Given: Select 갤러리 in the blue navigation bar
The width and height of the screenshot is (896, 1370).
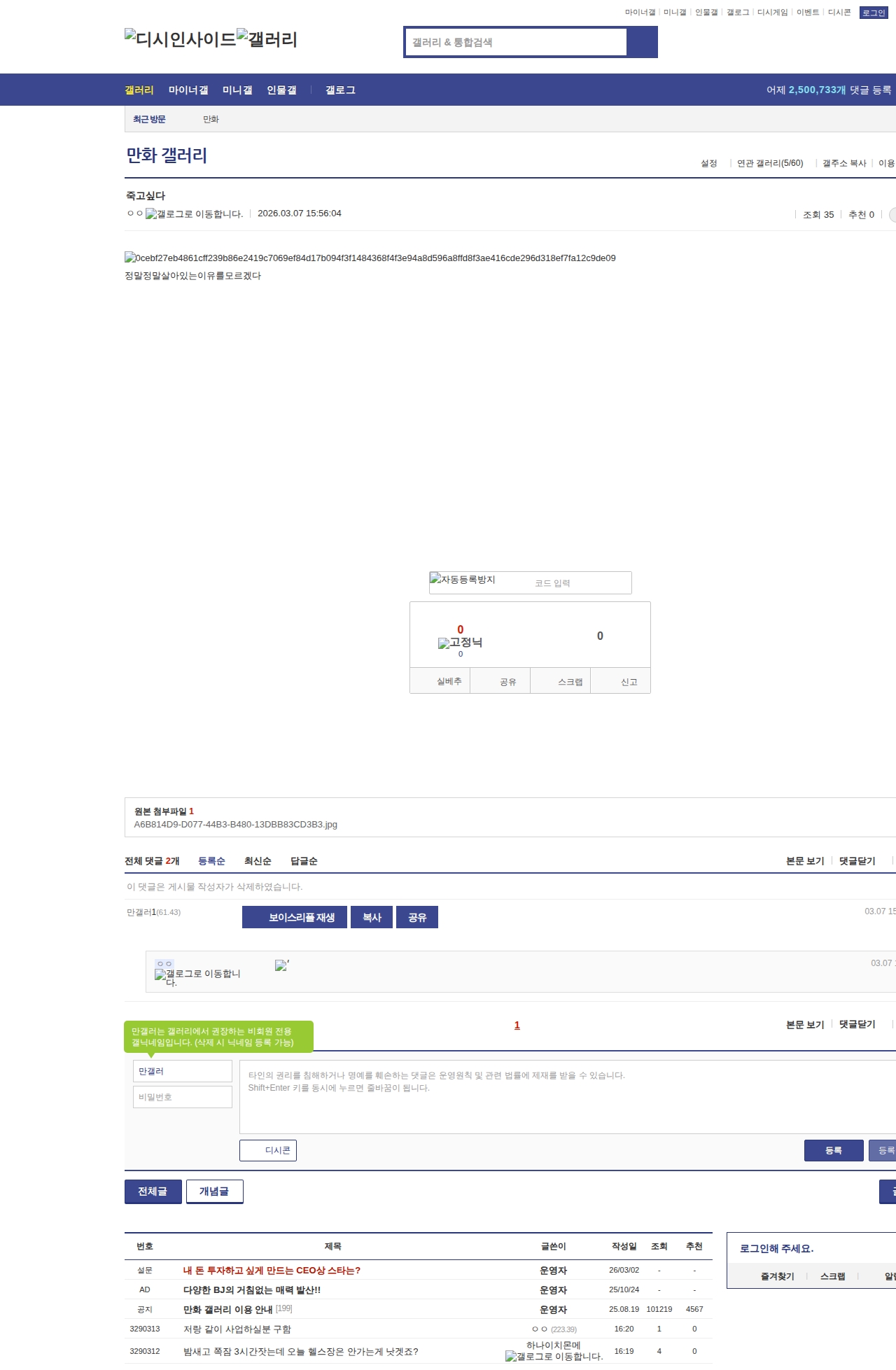Looking at the screenshot, I should click(x=139, y=90).
